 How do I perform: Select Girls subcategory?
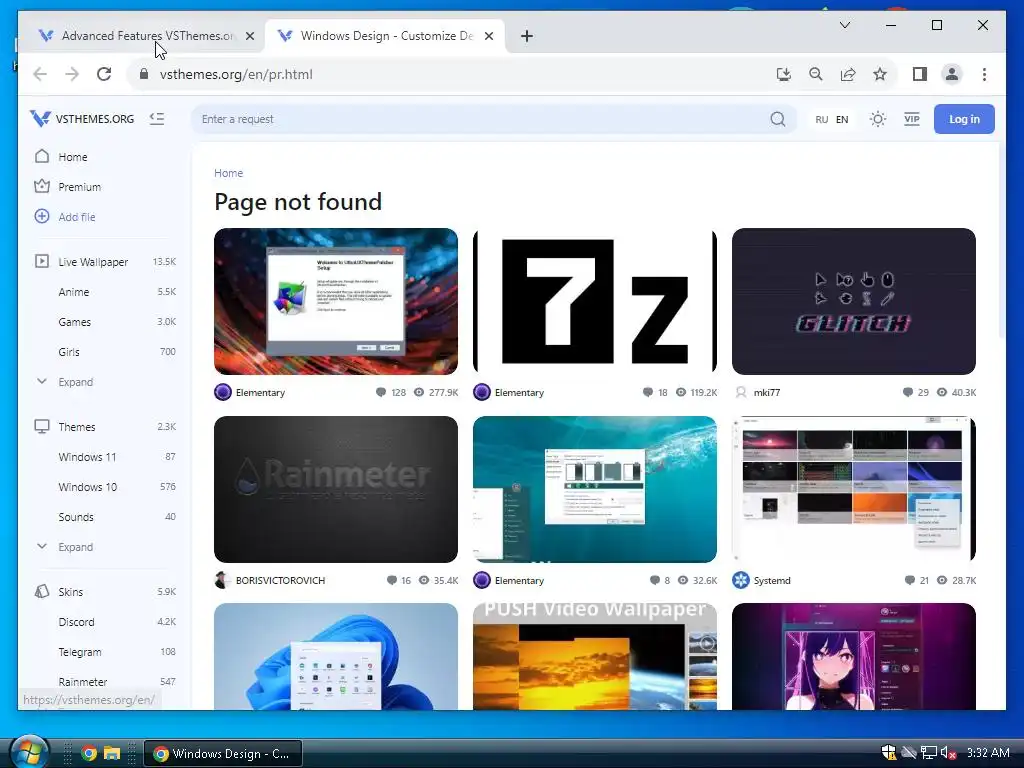[69, 352]
